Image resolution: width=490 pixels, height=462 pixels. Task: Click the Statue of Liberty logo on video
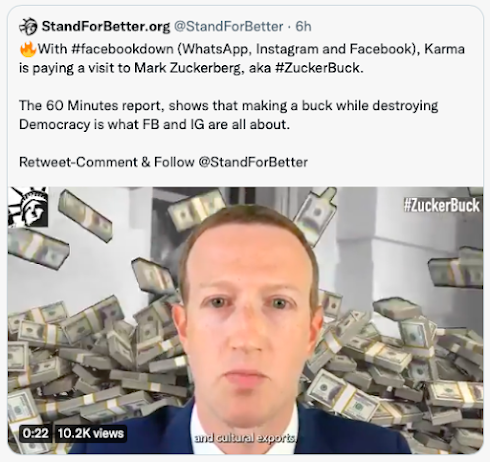28,207
